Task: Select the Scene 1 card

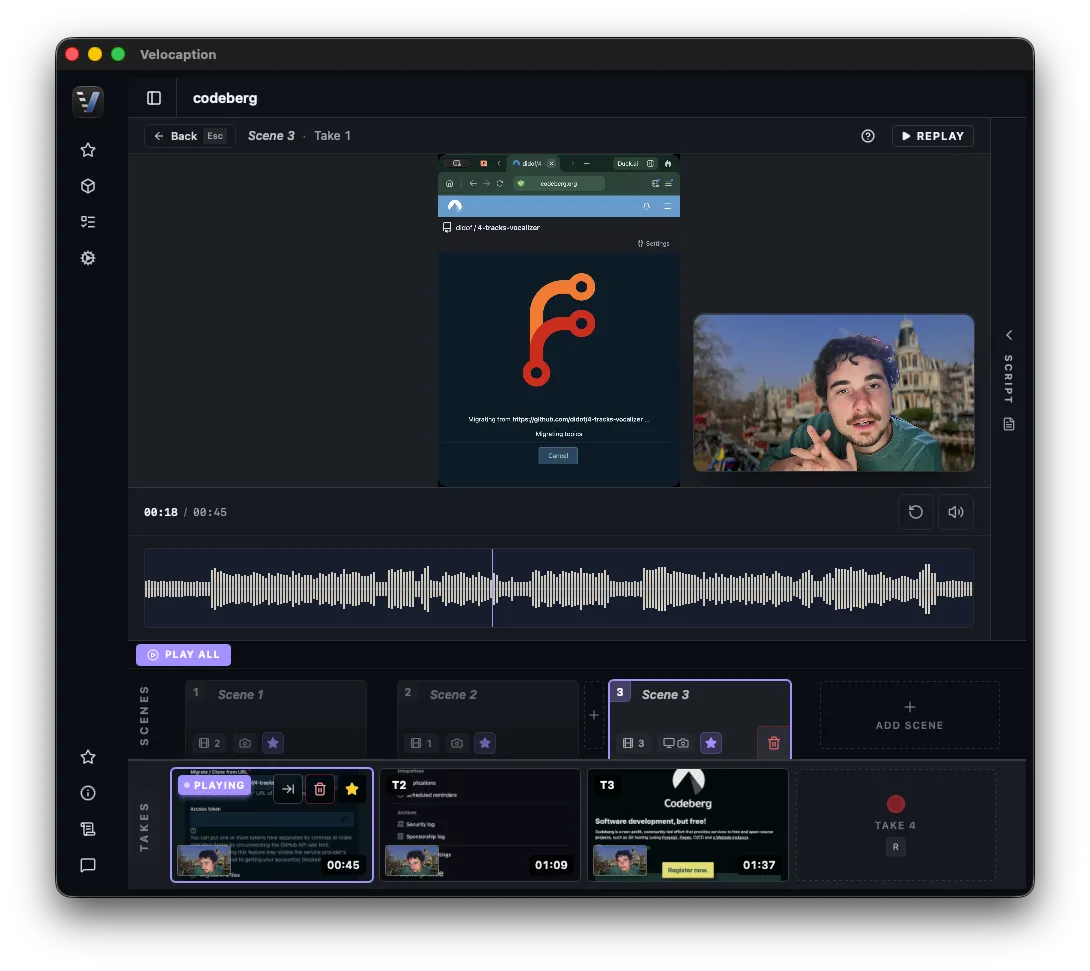Action: 276,719
